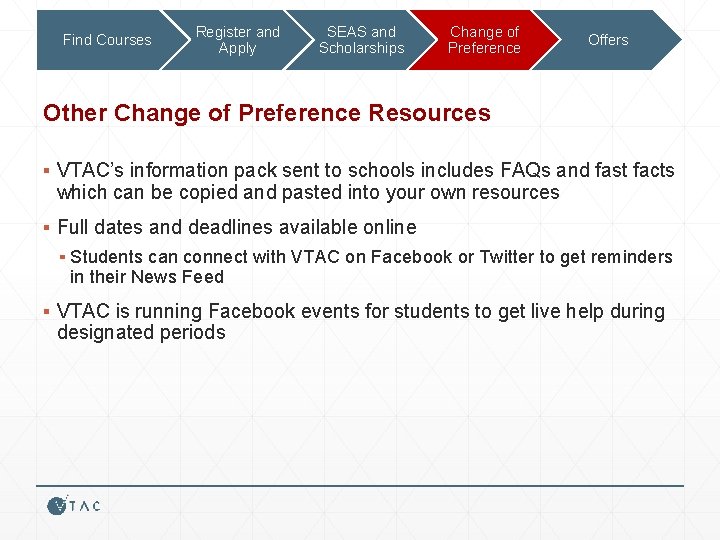Screen dimensions: 720x540
Task: Click the designated periods text
Action: tap(141, 332)
